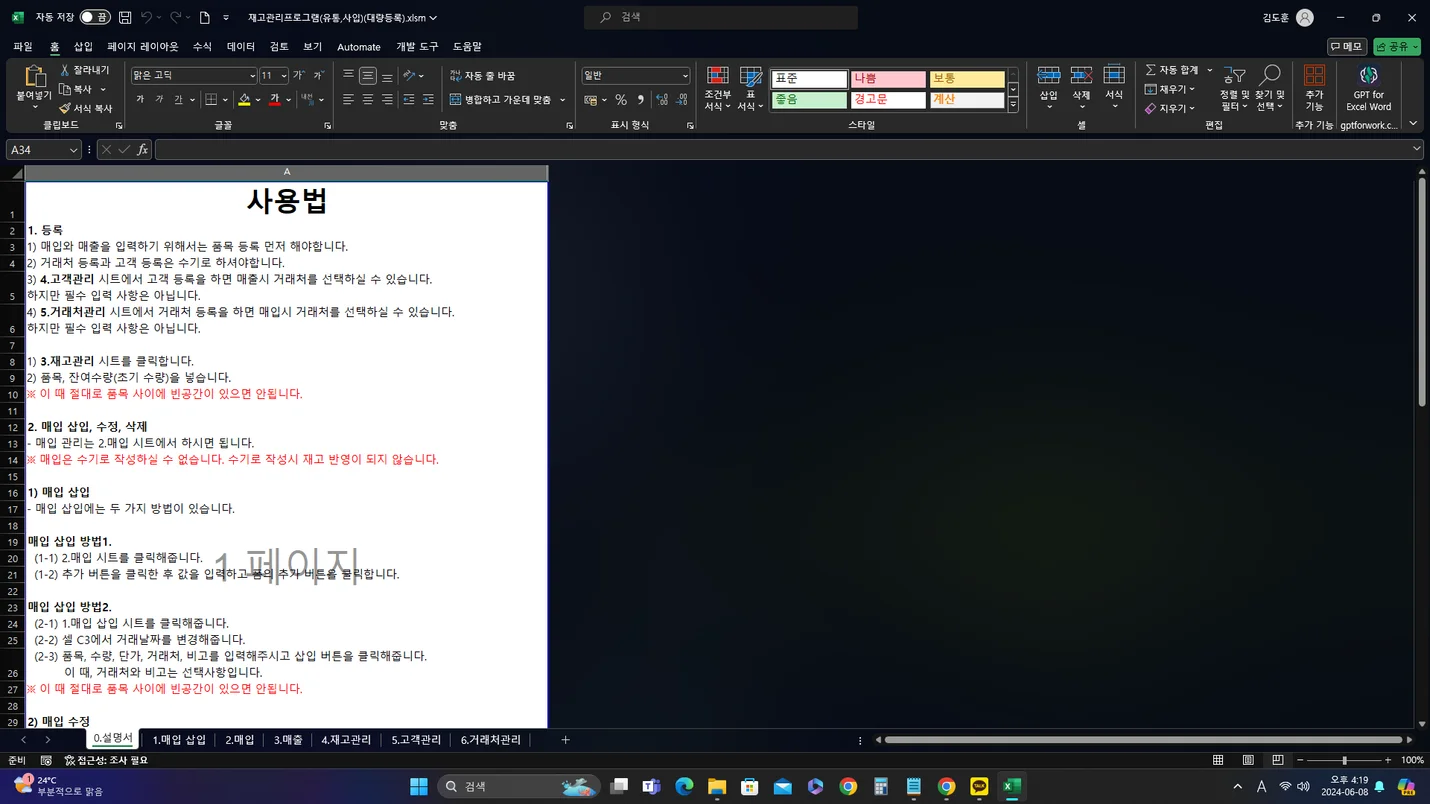
Task: Select top vertical alignment icon
Action: point(348,76)
